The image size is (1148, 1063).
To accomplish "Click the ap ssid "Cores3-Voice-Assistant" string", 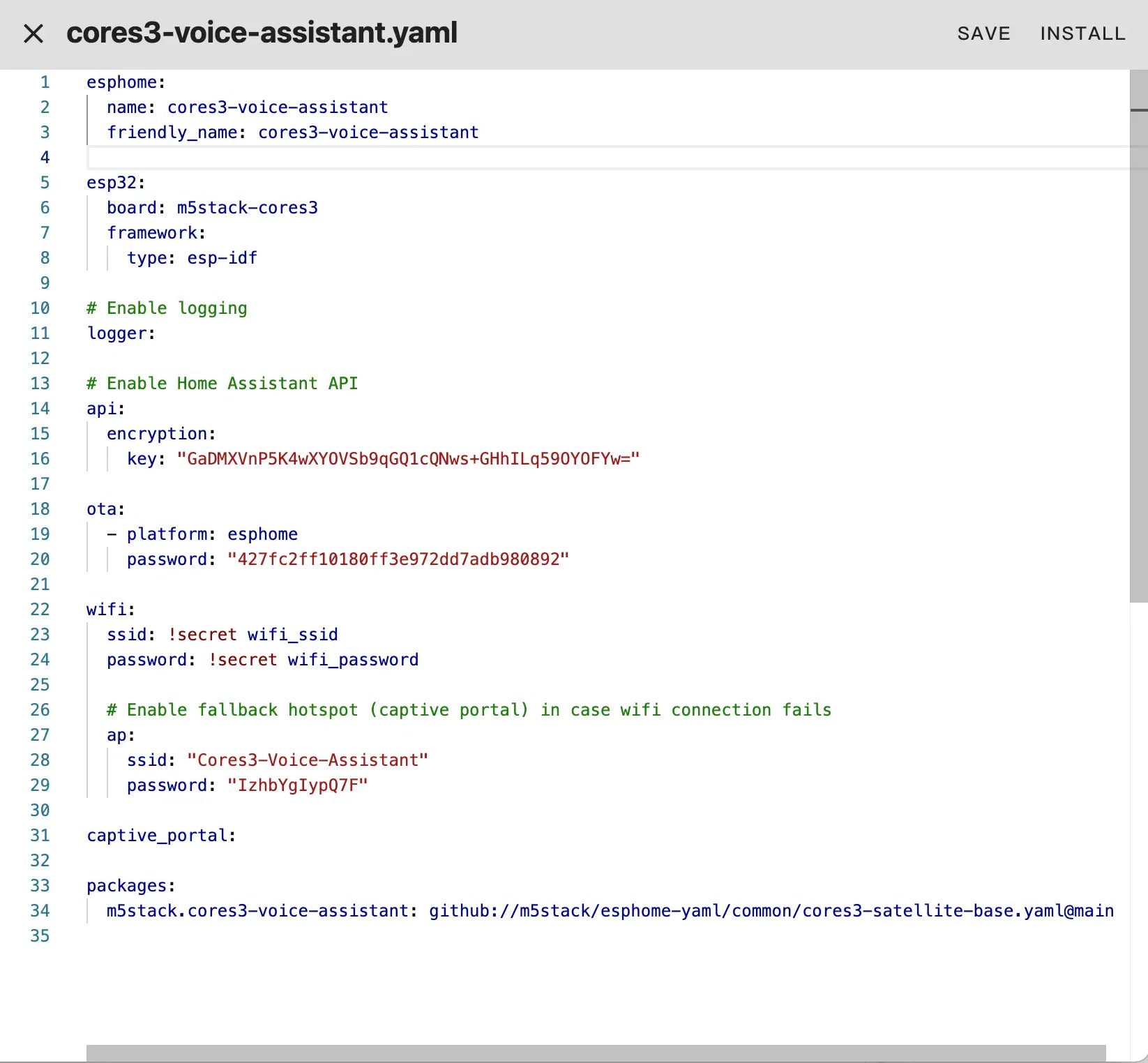I will pyautogui.click(x=307, y=760).
